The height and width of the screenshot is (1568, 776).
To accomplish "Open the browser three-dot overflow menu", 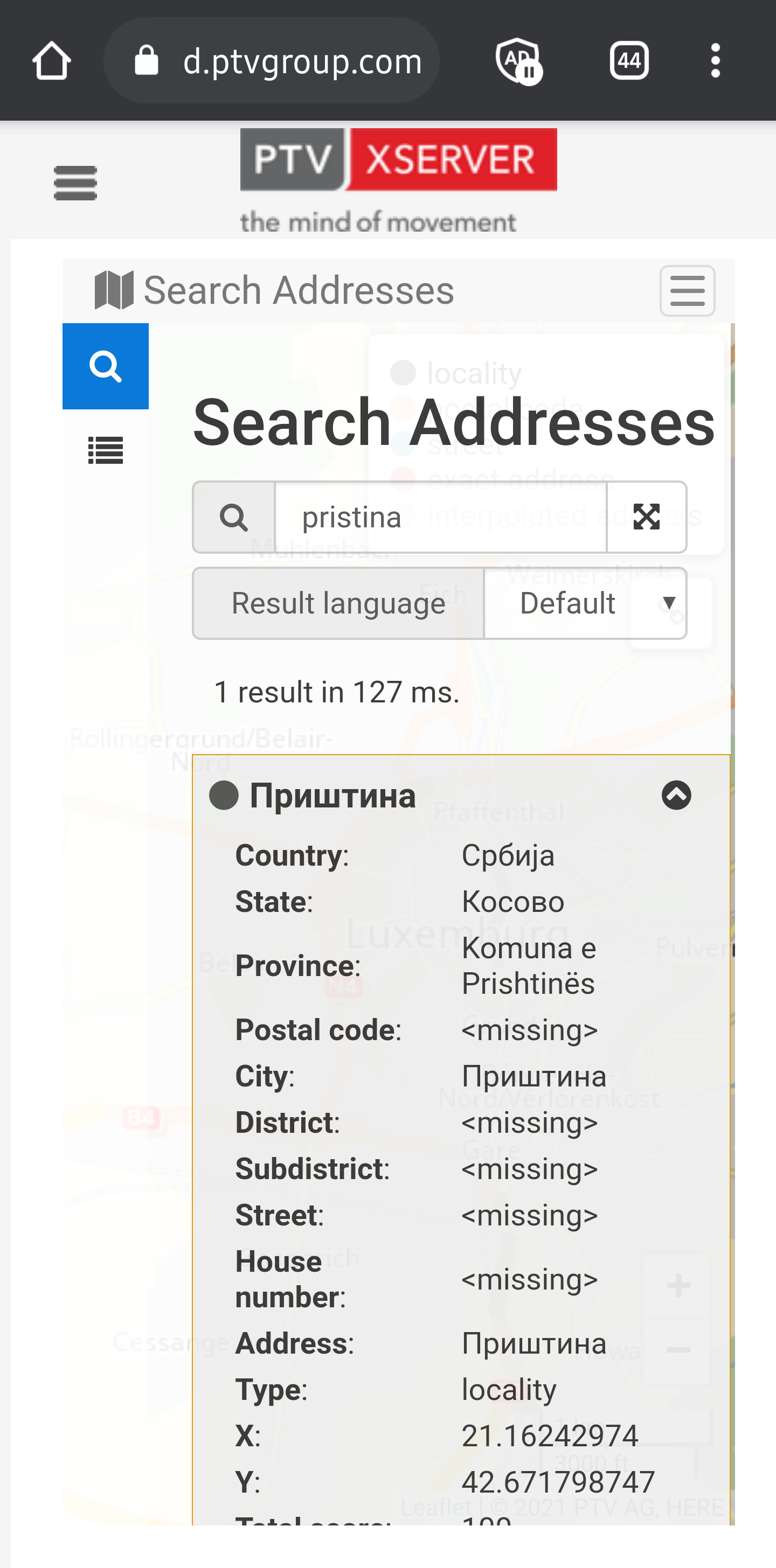I will coord(716,61).
